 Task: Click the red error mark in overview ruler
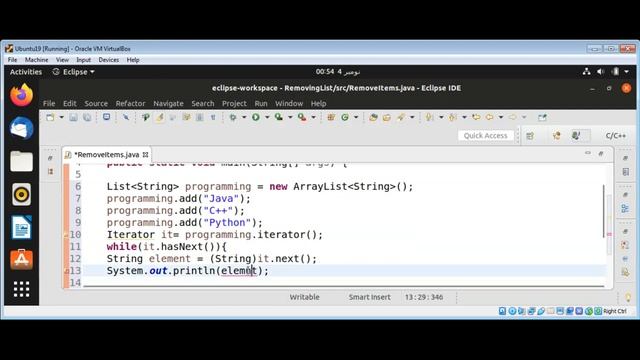[x=609, y=234]
